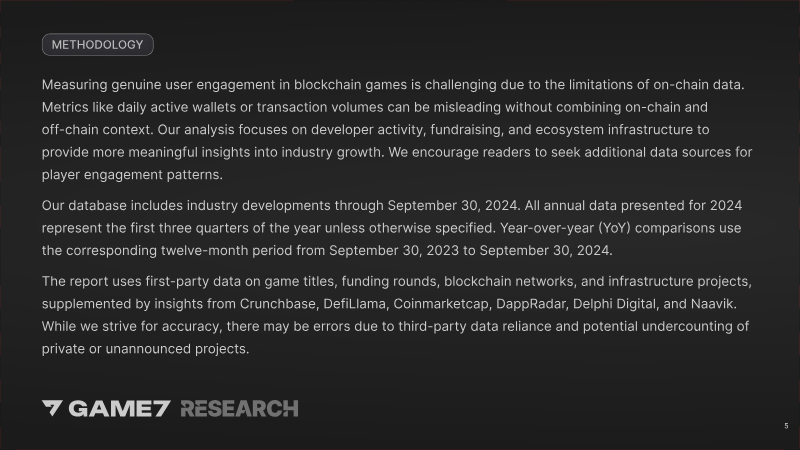Click the paragraph starting "Our database includes"

pos(392,227)
